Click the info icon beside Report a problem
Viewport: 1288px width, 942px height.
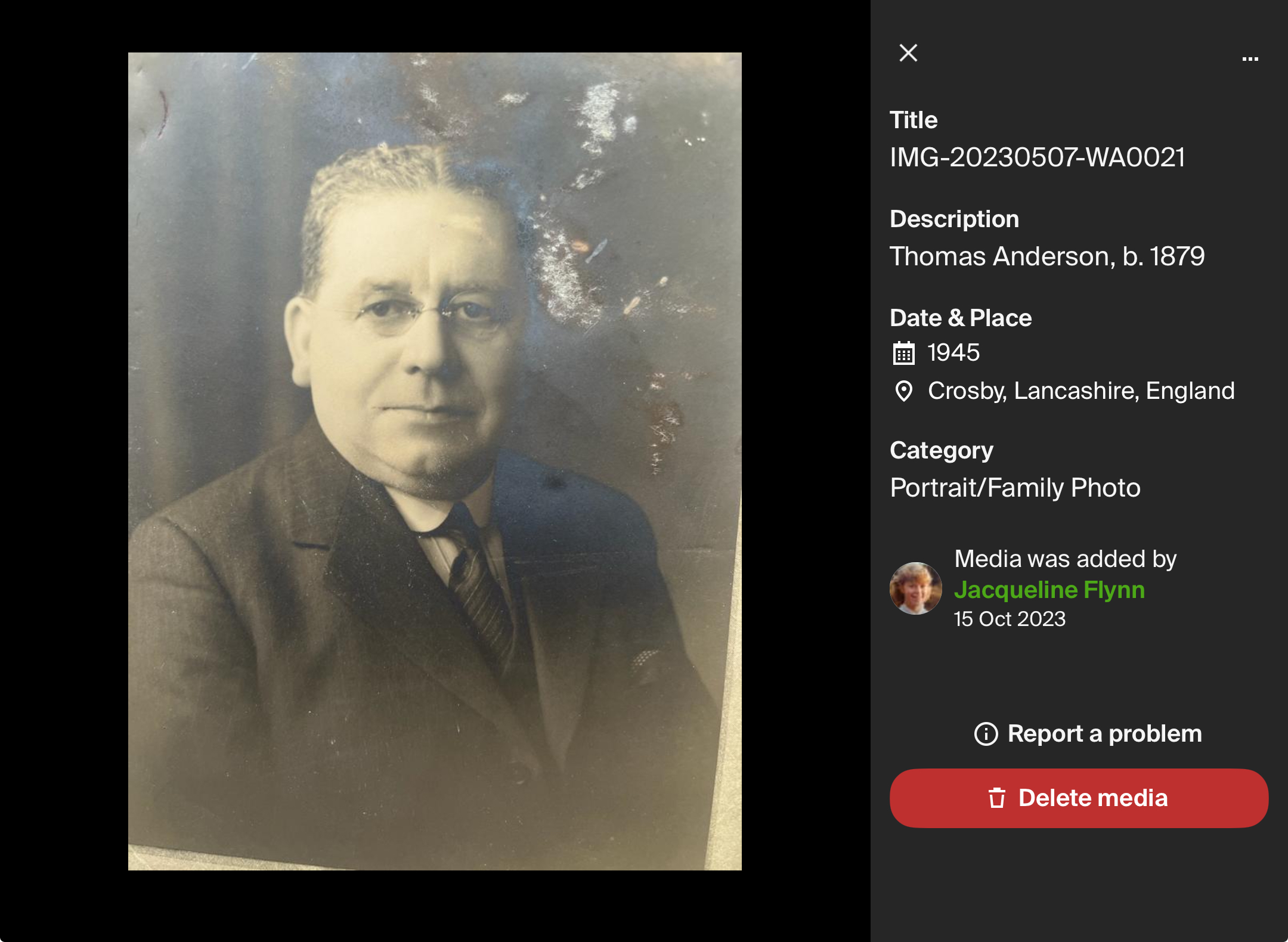(986, 734)
